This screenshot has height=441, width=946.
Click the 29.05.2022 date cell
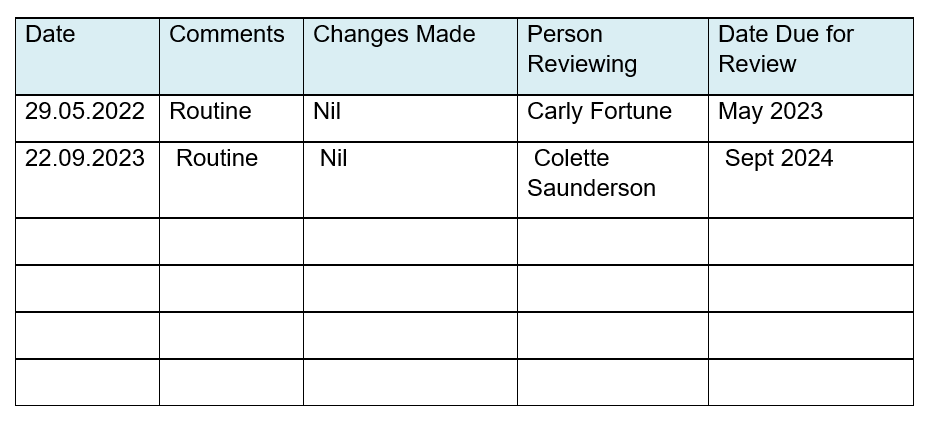click(x=87, y=118)
